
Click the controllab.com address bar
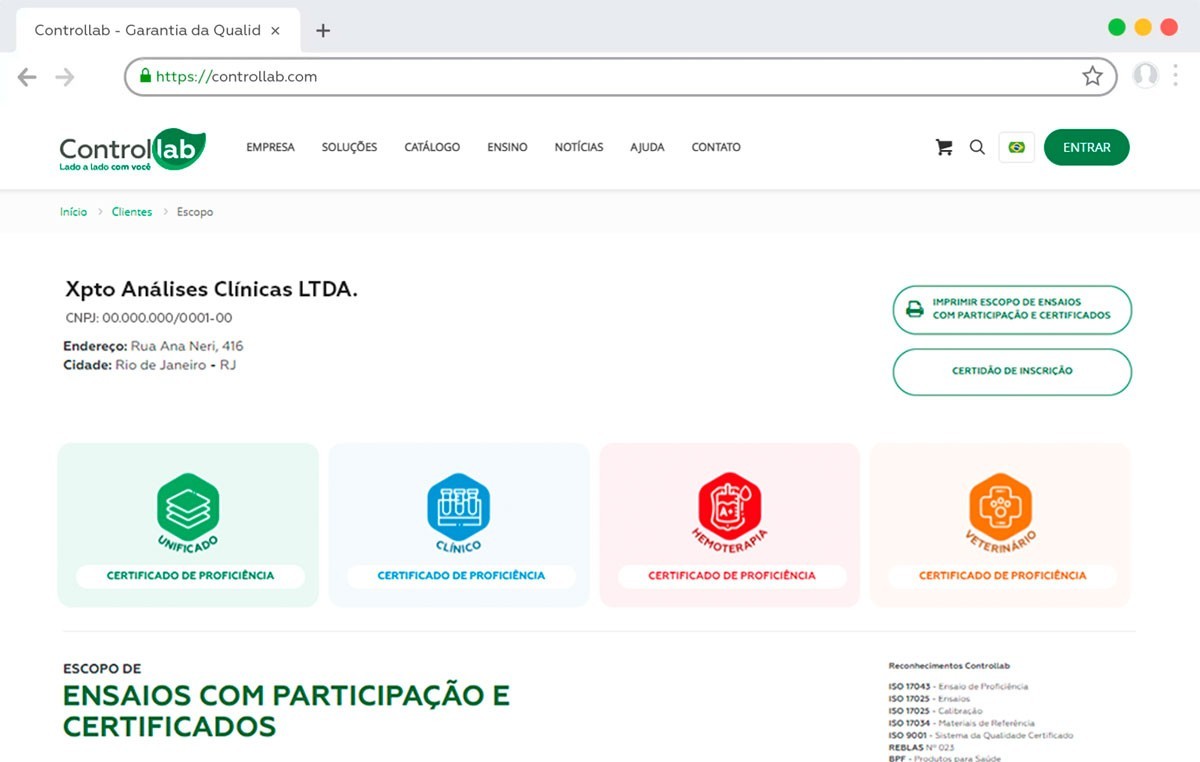620,76
